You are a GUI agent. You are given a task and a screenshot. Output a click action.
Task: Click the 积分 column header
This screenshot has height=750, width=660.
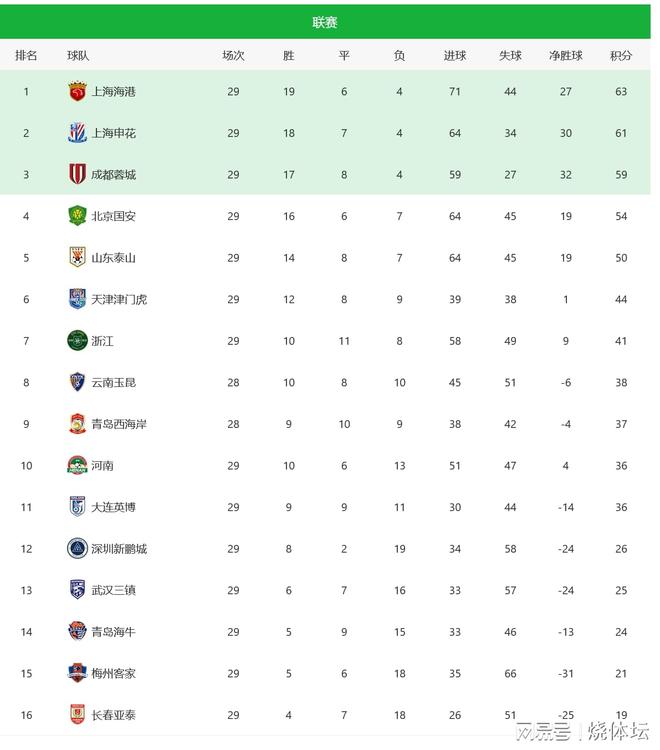621,56
